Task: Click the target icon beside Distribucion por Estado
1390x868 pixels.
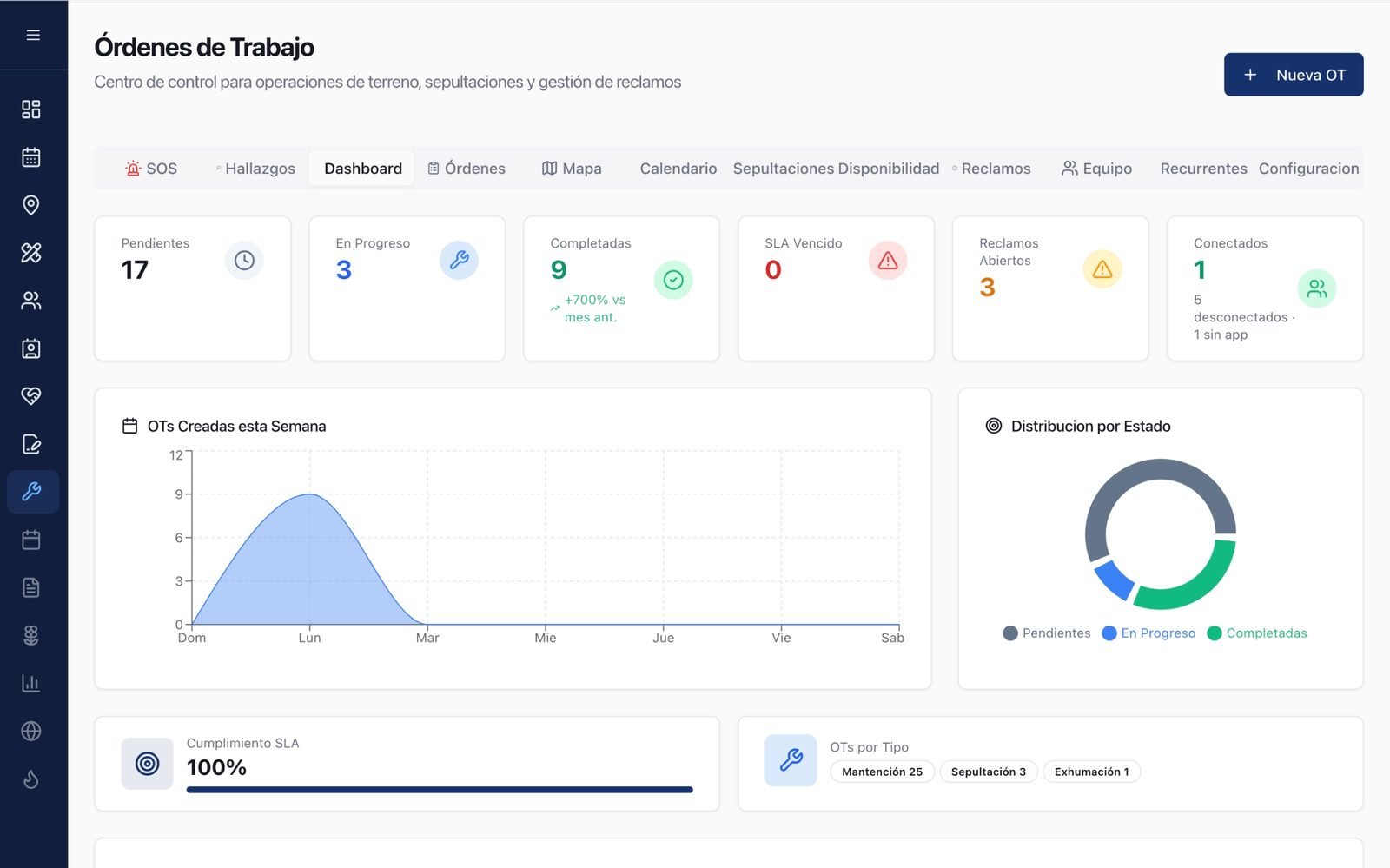Action: point(994,426)
